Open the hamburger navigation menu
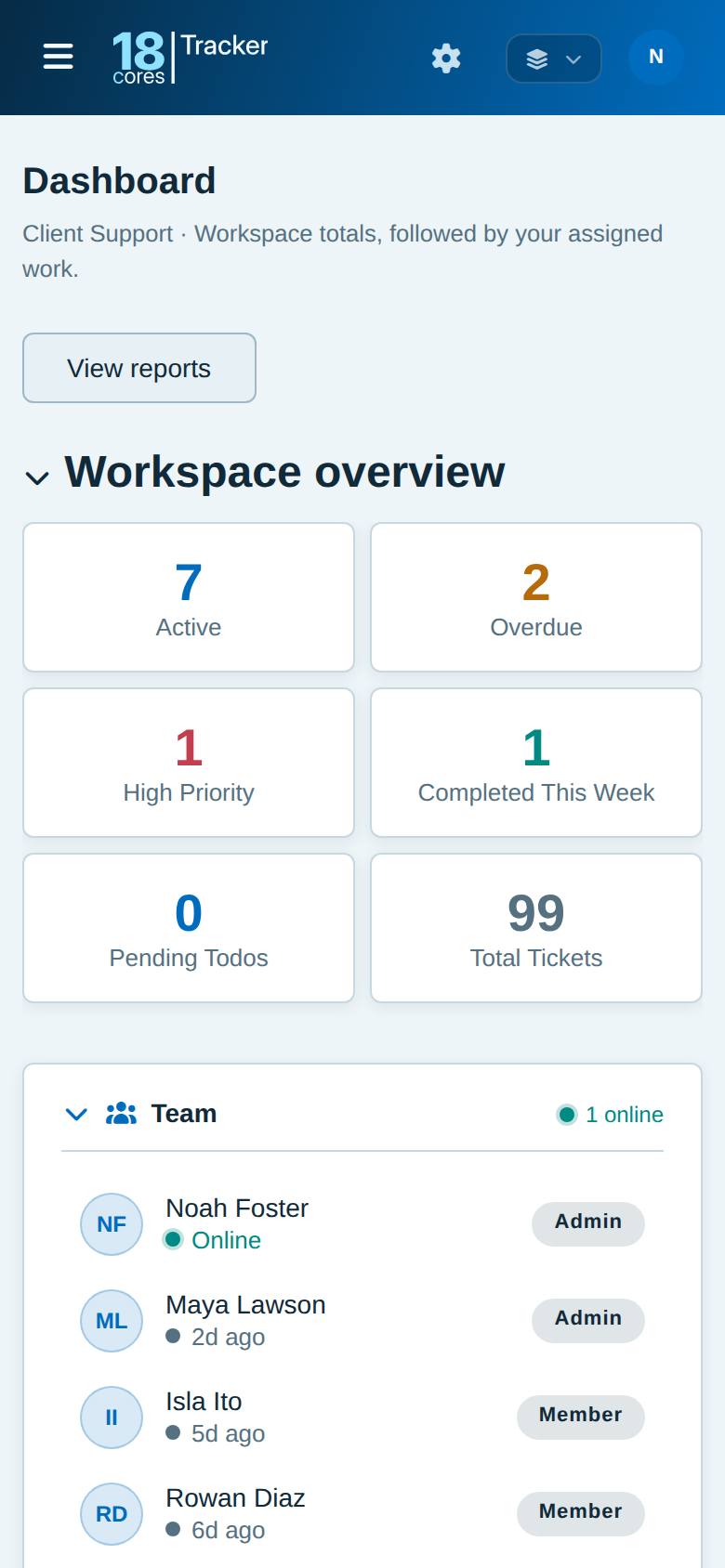The image size is (725, 1568). [58, 57]
